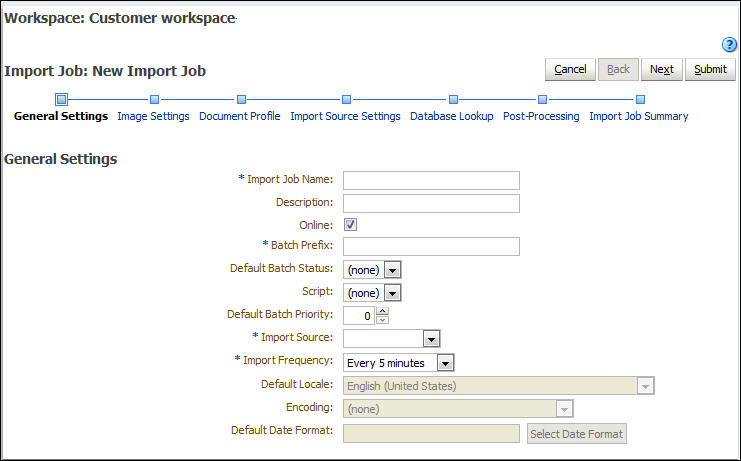The image size is (741, 461).
Task: Decrease Default Batch Priority with down arrow
Action: click(x=382, y=320)
